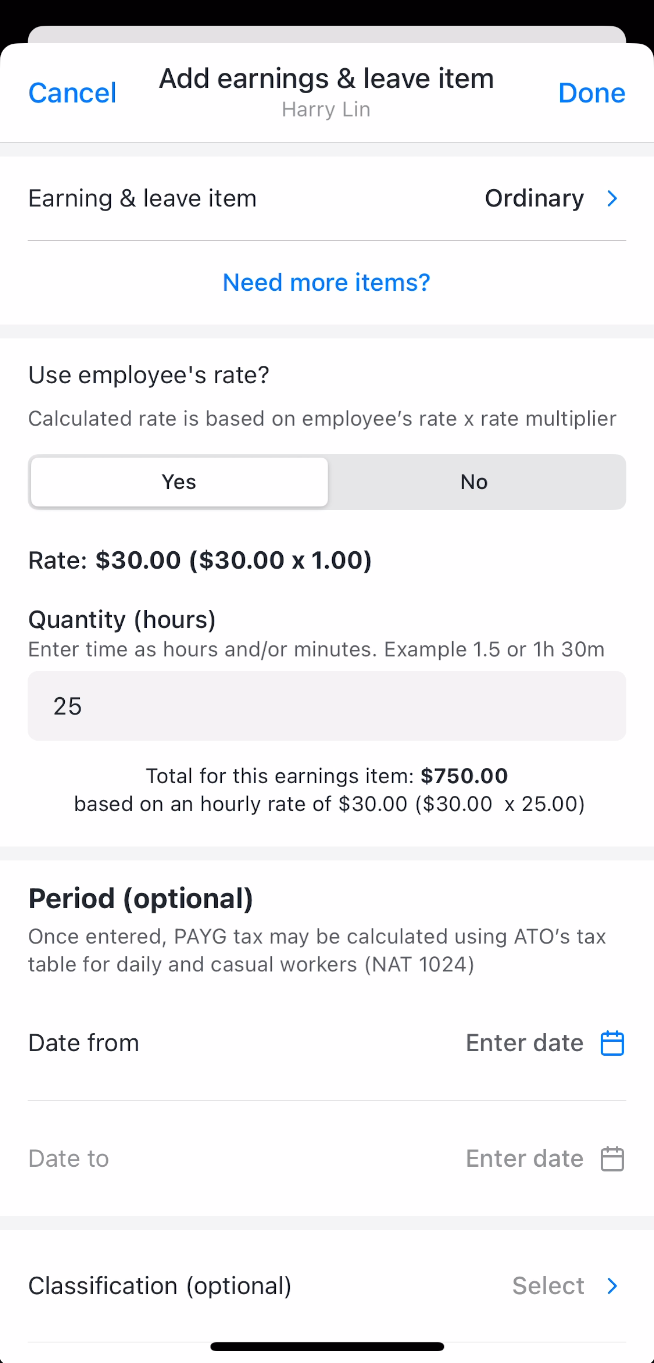654x1363 pixels.
Task: Tap the Date to label
Action: tap(69, 1159)
